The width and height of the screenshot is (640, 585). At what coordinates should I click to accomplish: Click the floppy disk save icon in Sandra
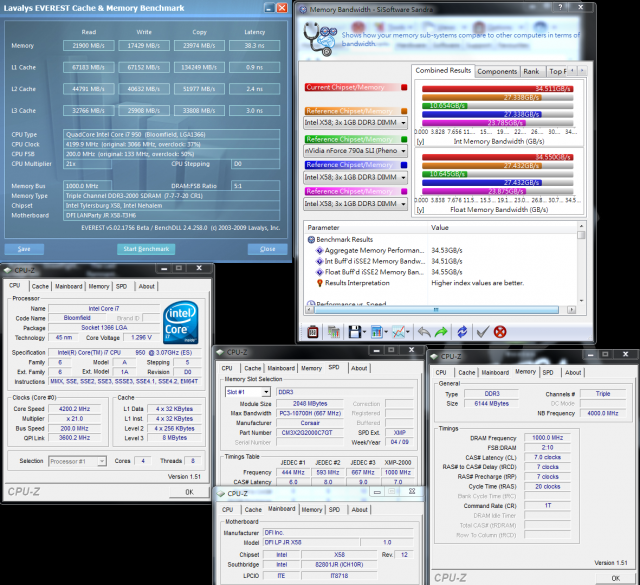point(354,332)
